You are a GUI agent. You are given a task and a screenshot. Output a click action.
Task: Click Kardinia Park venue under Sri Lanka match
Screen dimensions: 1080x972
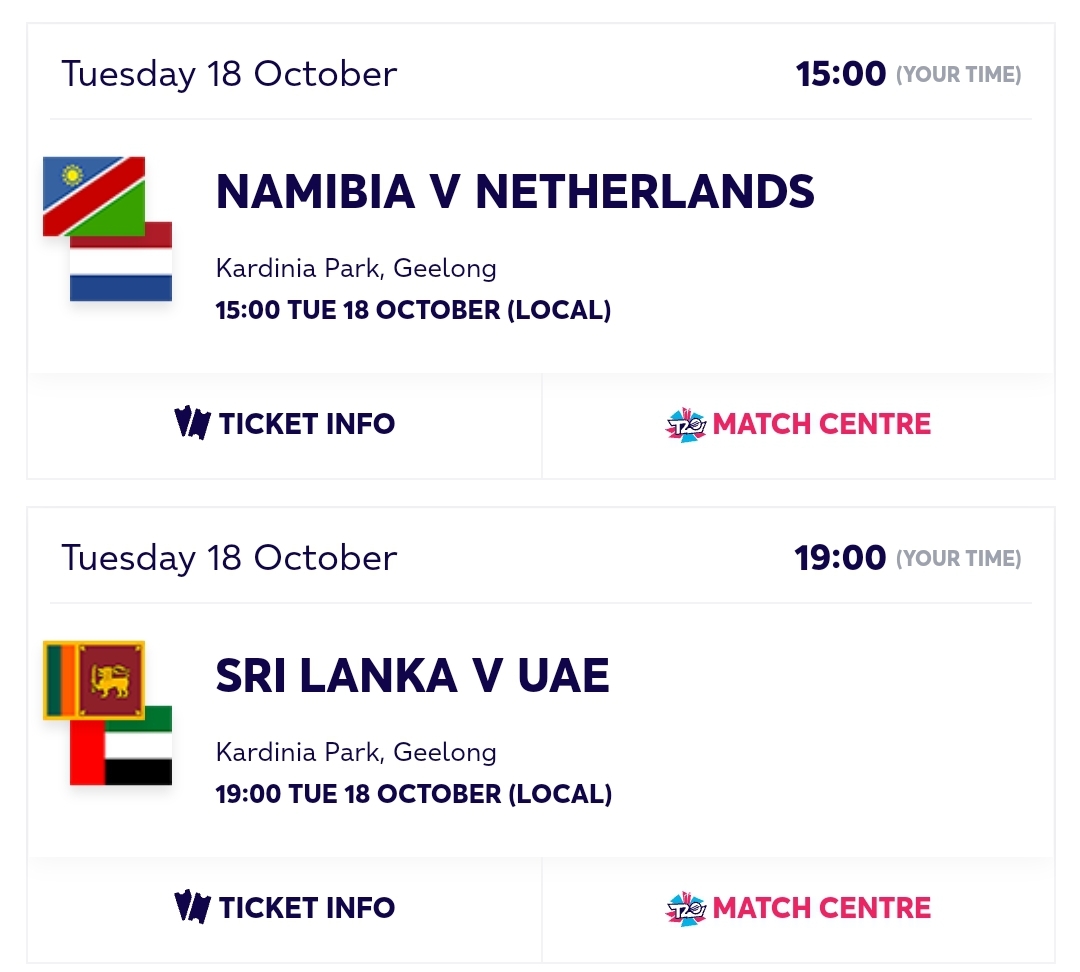click(x=356, y=752)
